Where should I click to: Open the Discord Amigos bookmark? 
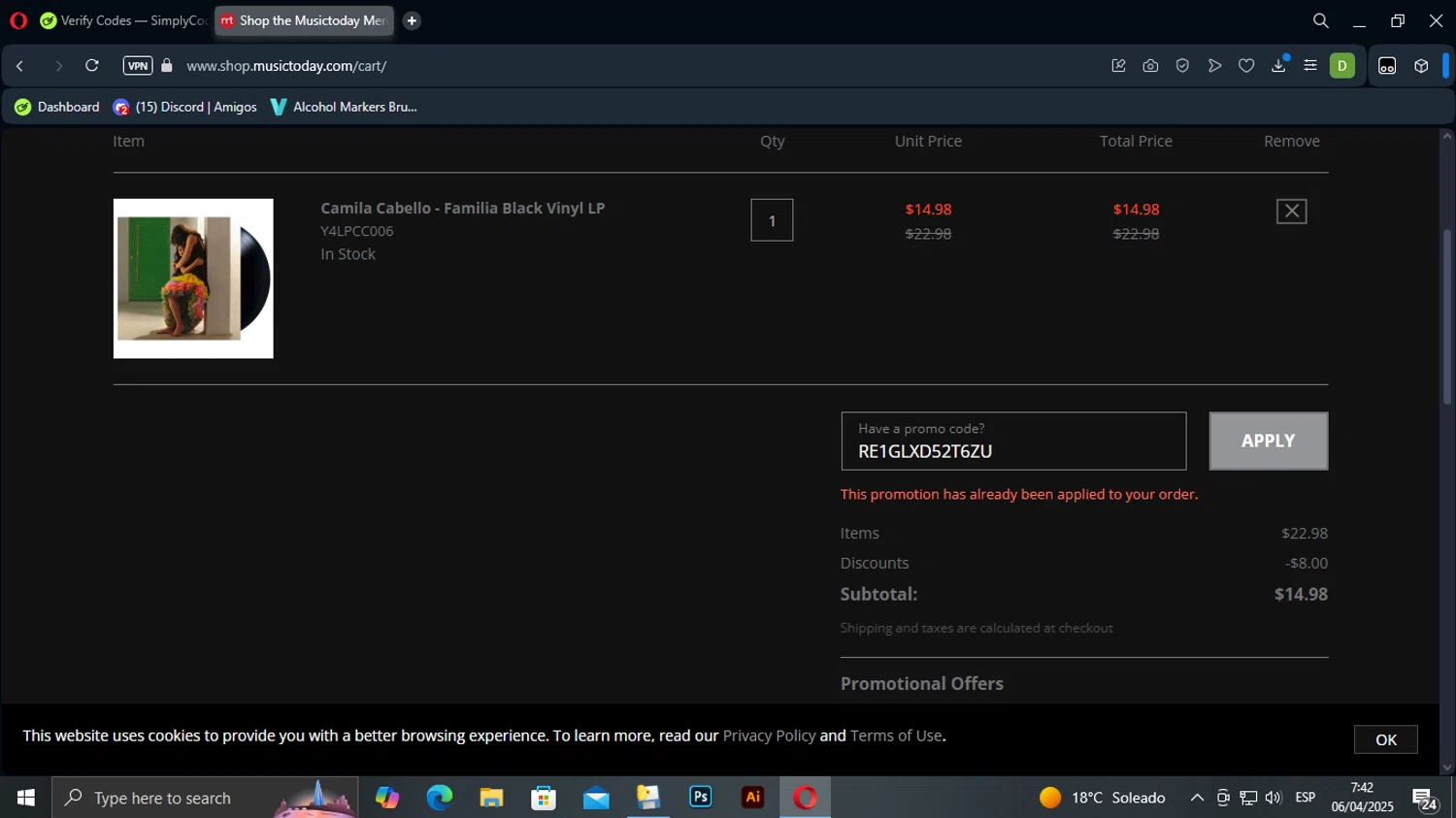(184, 107)
